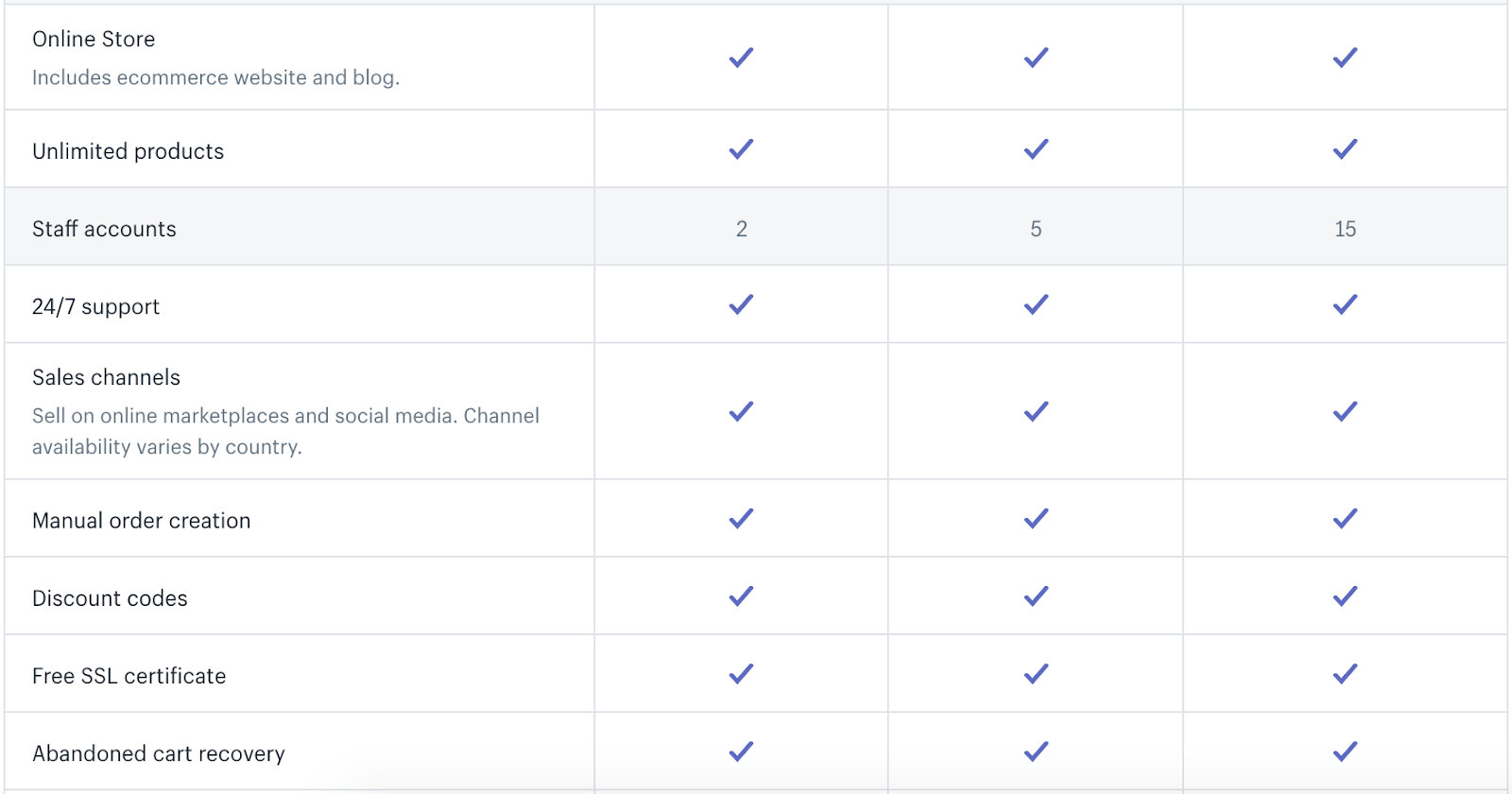The width and height of the screenshot is (1512, 794).
Task: Click the 'Includes ecommerce website and blog' description
Action: pos(215,78)
